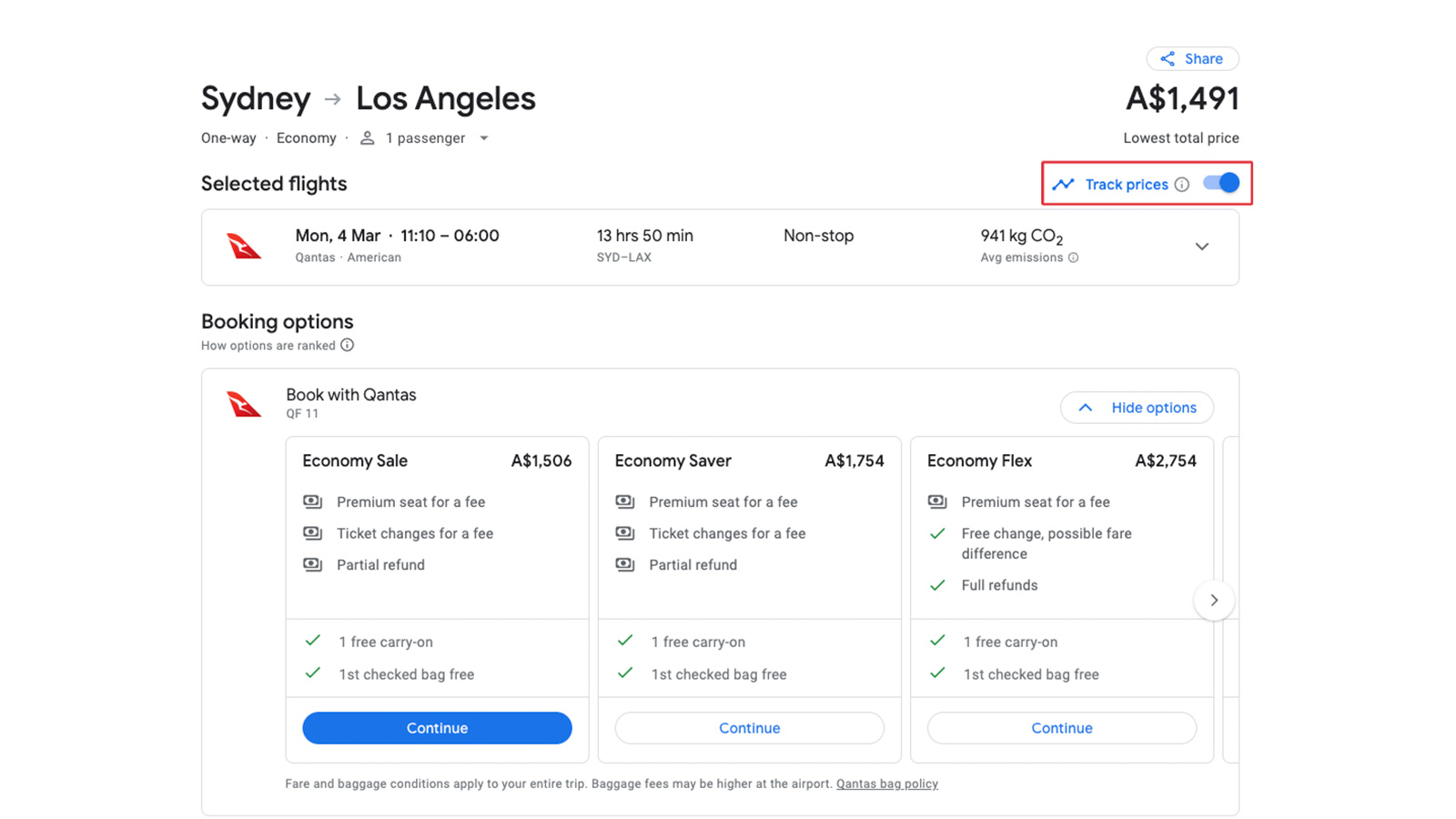The image size is (1456, 819).
Task: Click the SYD–LAX route text
Action: click(x=624, y=258)
